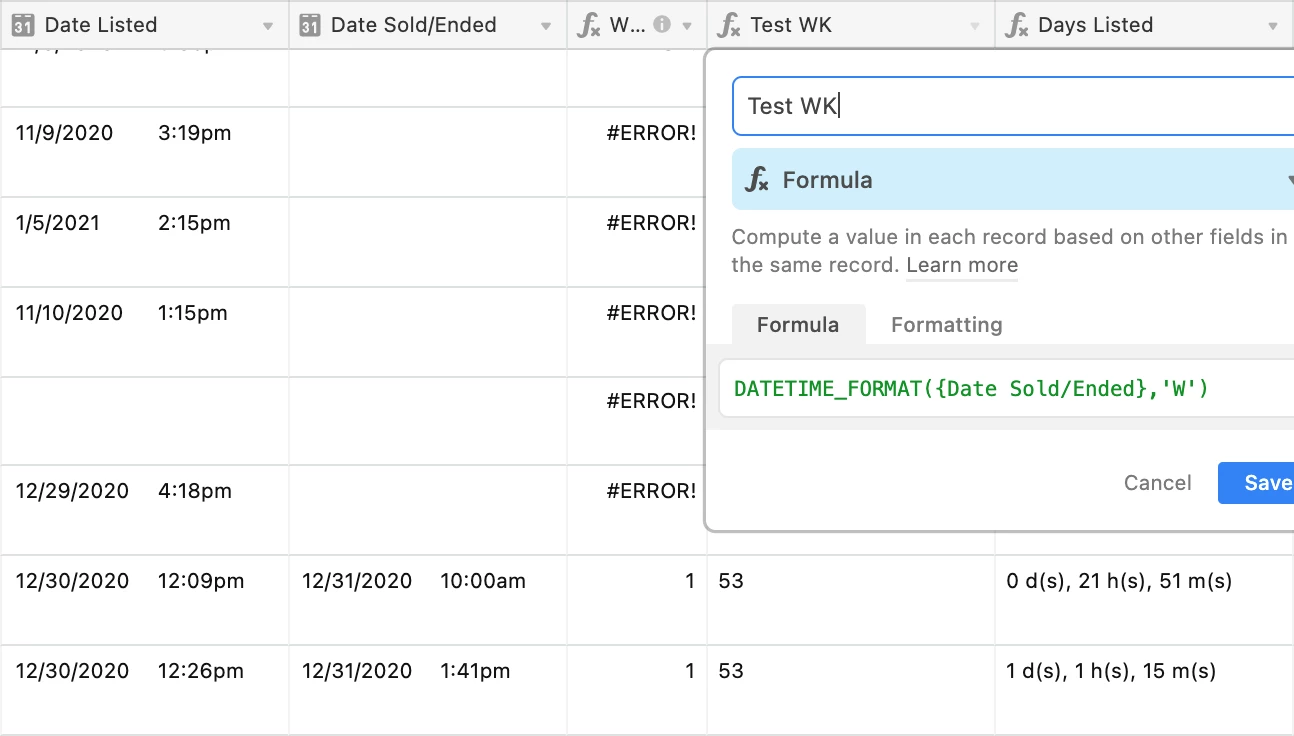This screenshot has height=736, width=1294.
Task: Select the cell reading 1 d(s), 1 h(s), 15 m(s)
Action: pyautogui.click(x=1145, y=690)
